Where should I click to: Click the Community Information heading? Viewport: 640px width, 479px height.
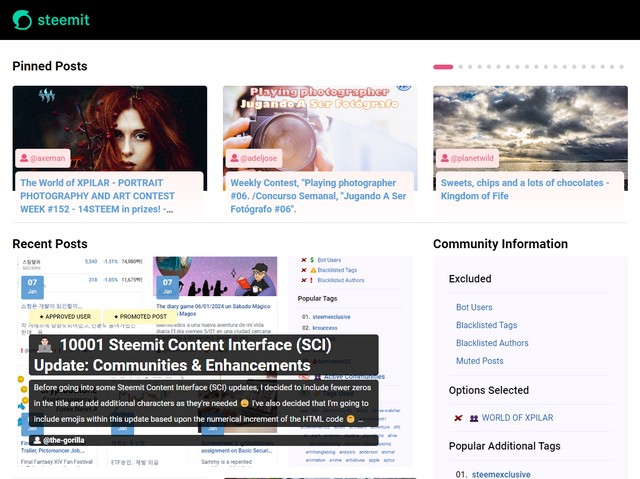tap(500, 244)
